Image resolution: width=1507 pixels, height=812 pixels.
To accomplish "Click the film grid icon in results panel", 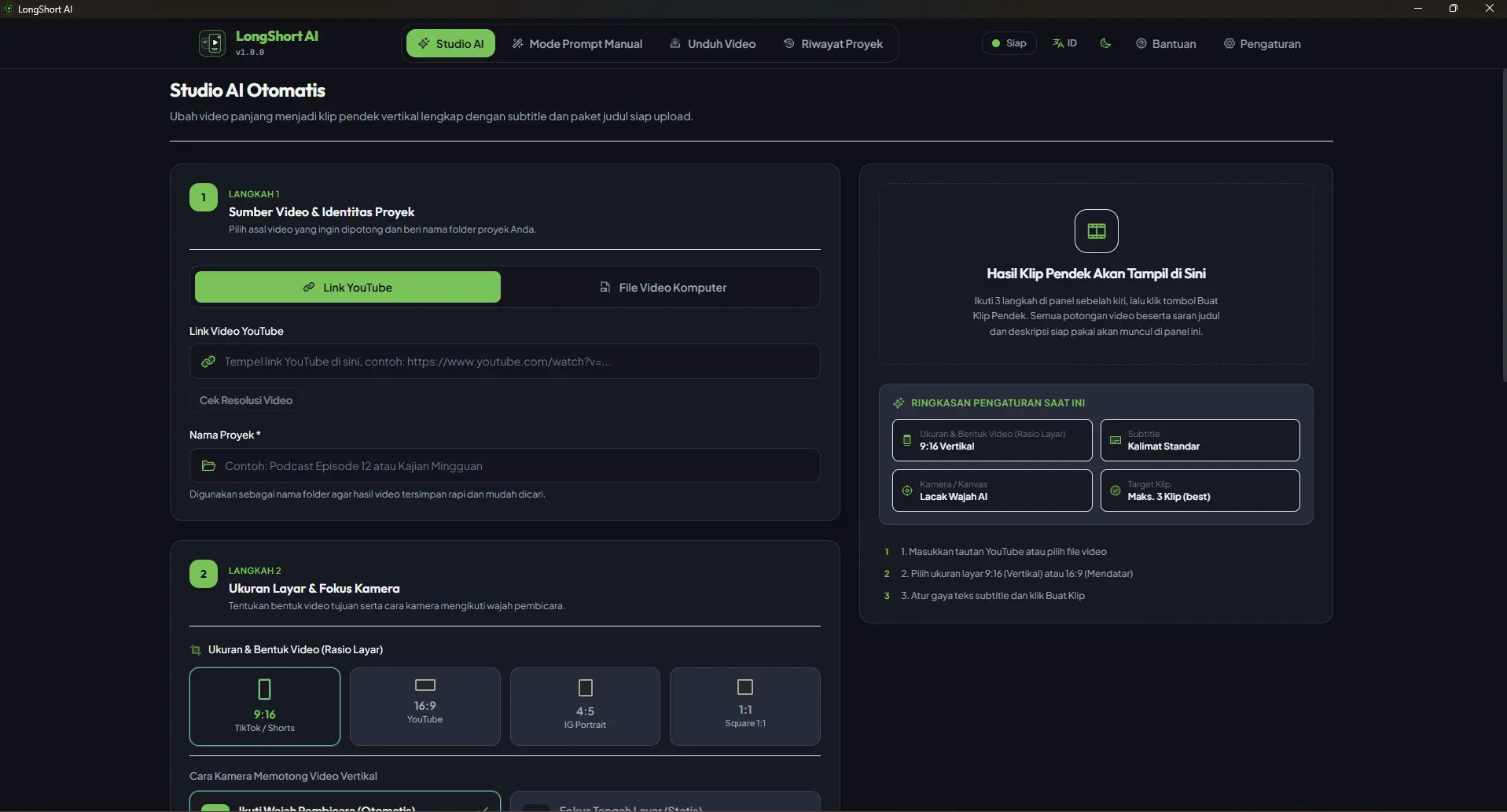I will (x=1096, y=230).
